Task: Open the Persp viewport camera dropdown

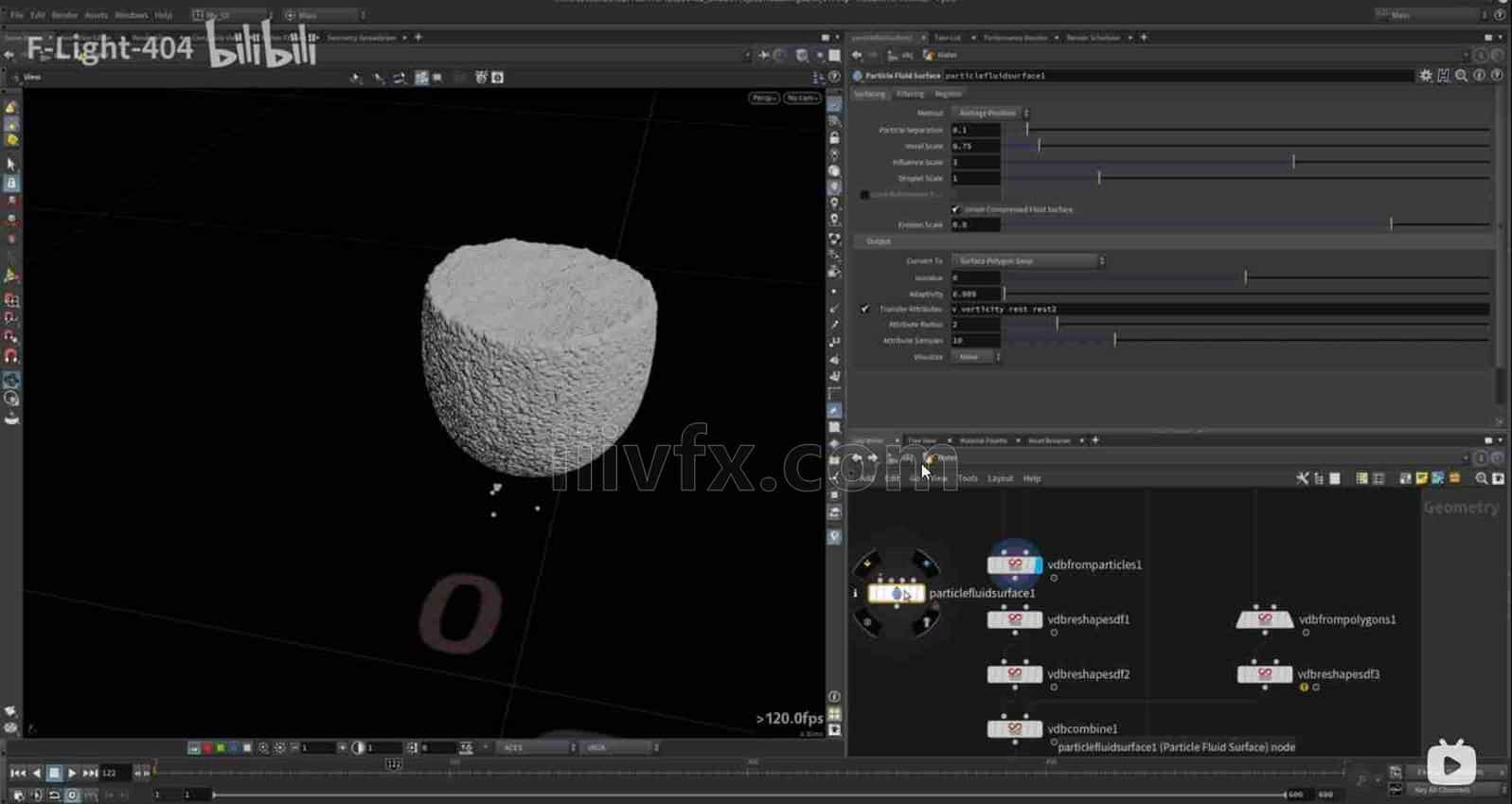Action: tap(764, 98)
